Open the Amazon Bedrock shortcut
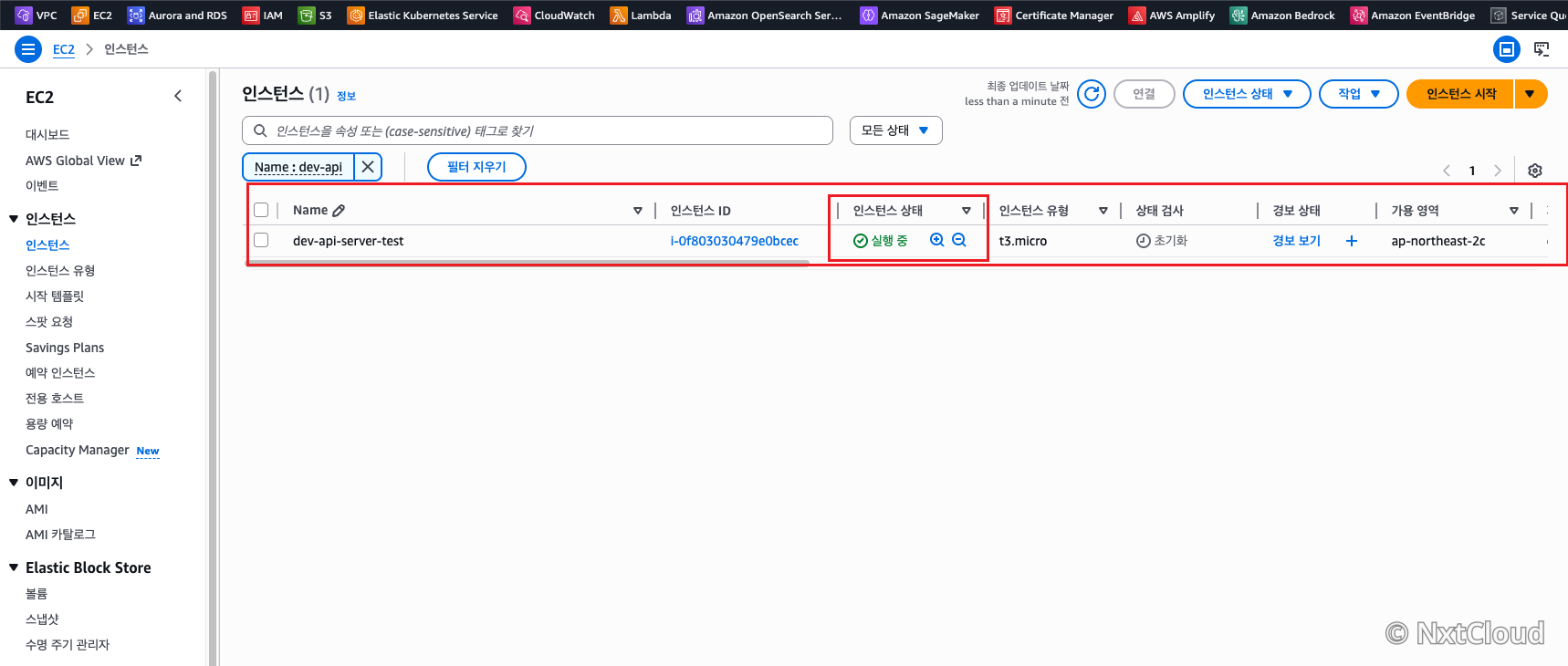The image size is (1568, 666). 1282,15
